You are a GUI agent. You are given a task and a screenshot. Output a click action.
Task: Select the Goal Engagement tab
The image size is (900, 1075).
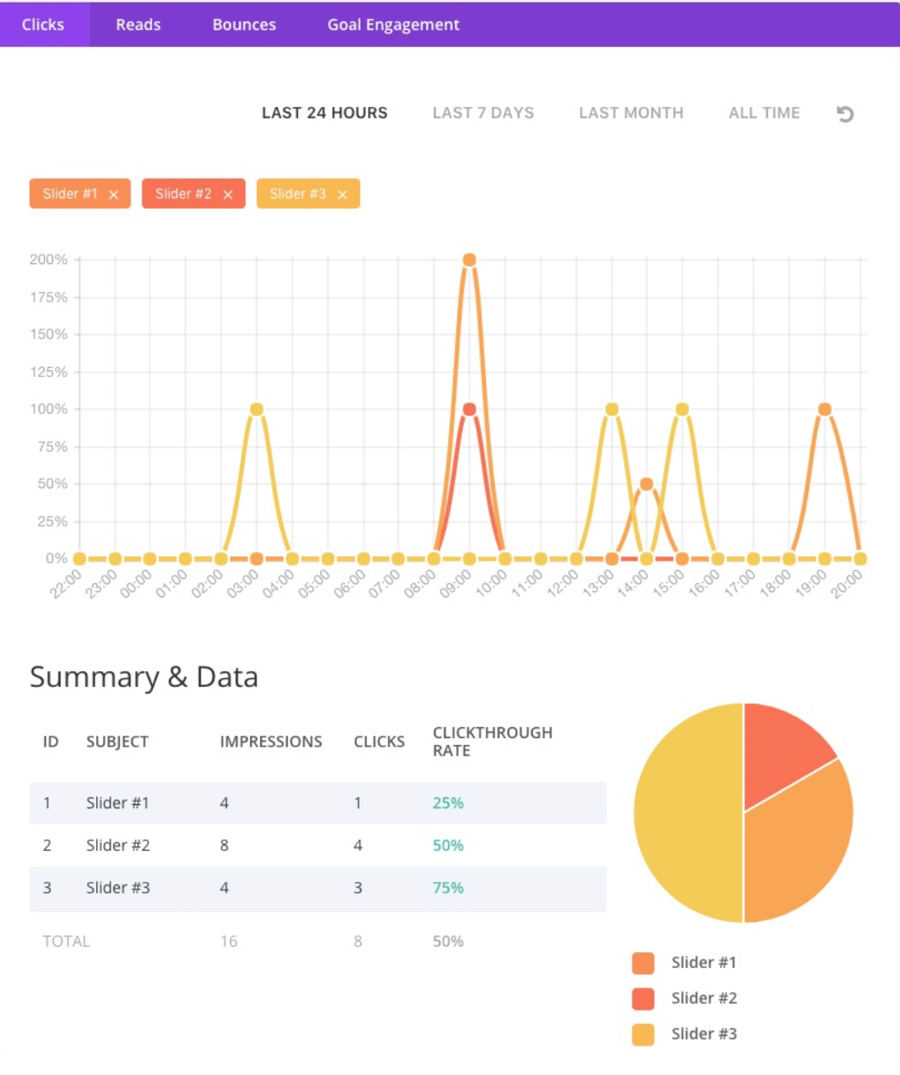(x=393, y=25)
